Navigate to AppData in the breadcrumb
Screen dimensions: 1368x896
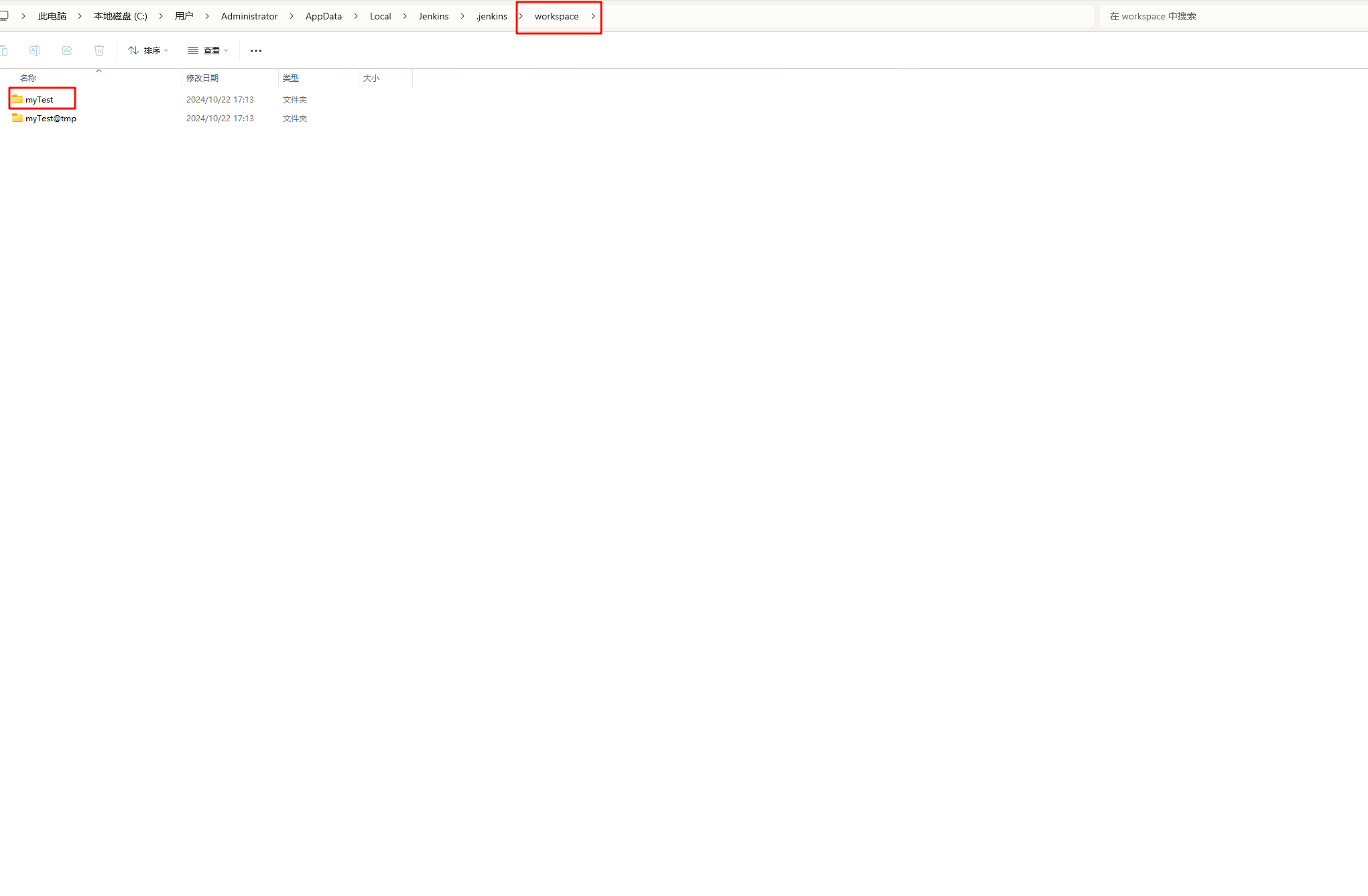coord(324,16)
